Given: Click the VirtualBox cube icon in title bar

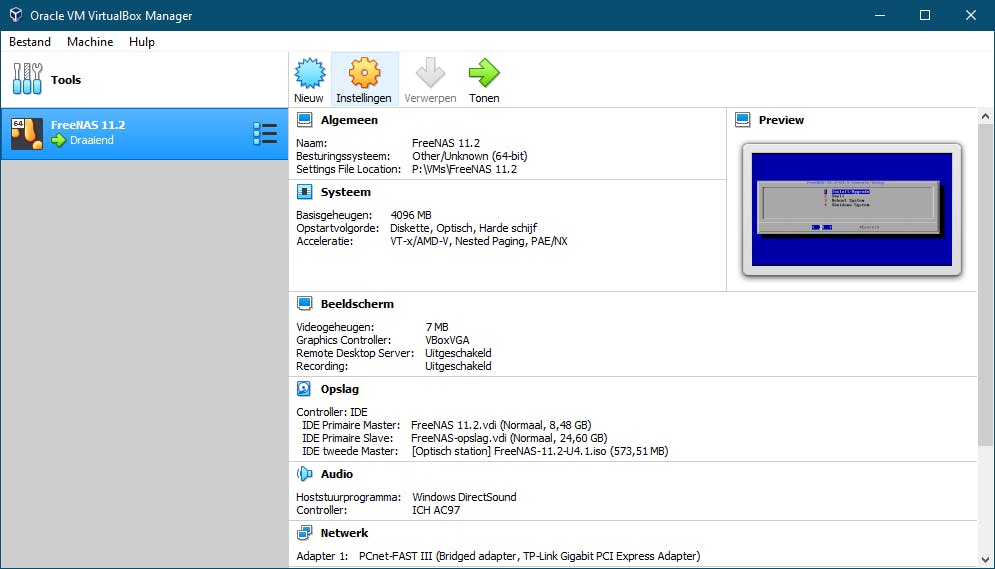Looking at the screenshot, I should click(x=16, y=15).
